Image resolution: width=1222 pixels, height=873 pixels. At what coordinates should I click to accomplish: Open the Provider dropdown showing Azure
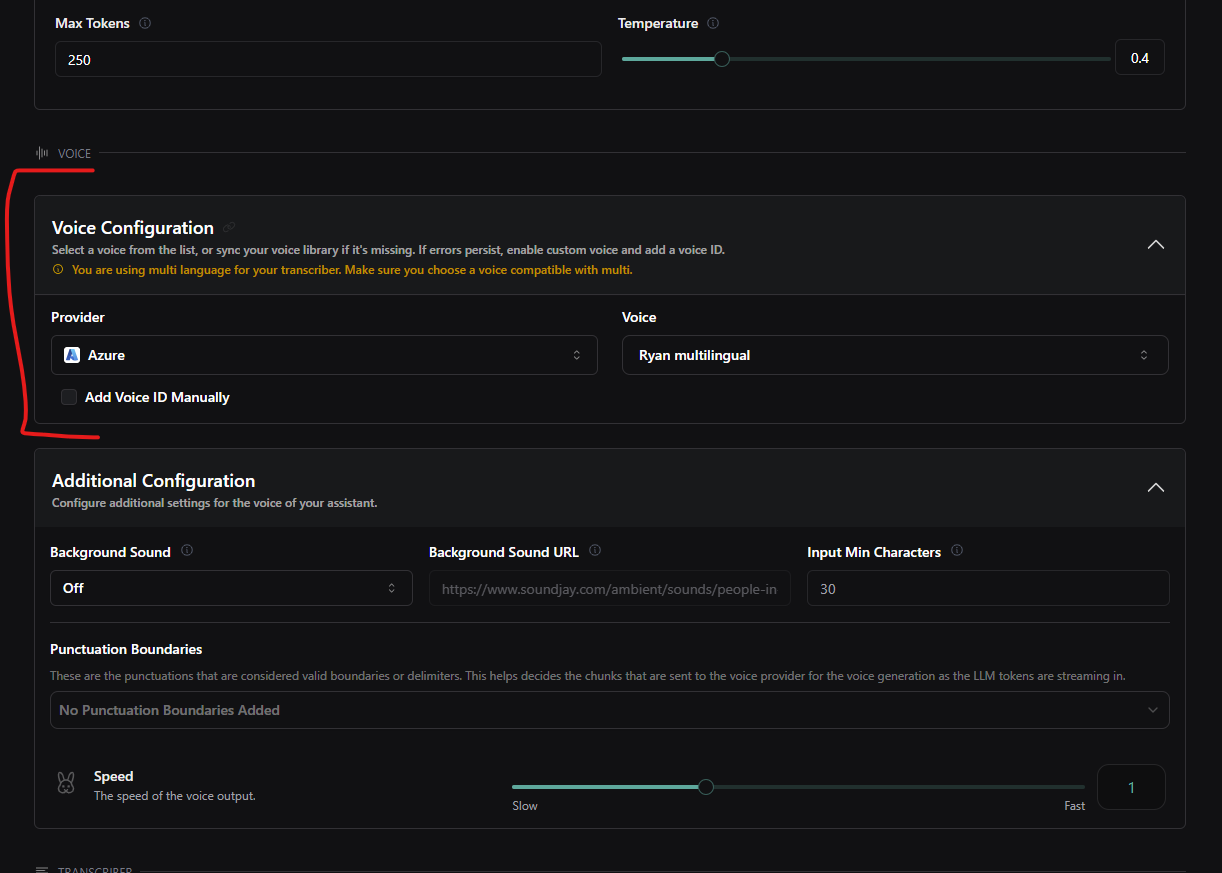click(324, 355)
